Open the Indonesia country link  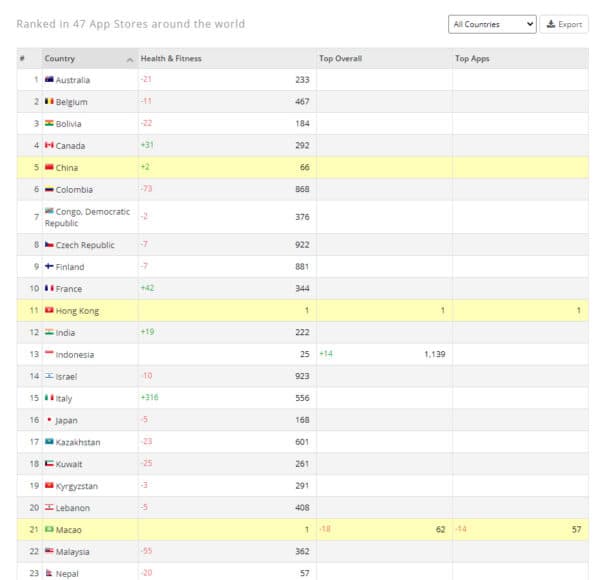[x=75, y=355]
